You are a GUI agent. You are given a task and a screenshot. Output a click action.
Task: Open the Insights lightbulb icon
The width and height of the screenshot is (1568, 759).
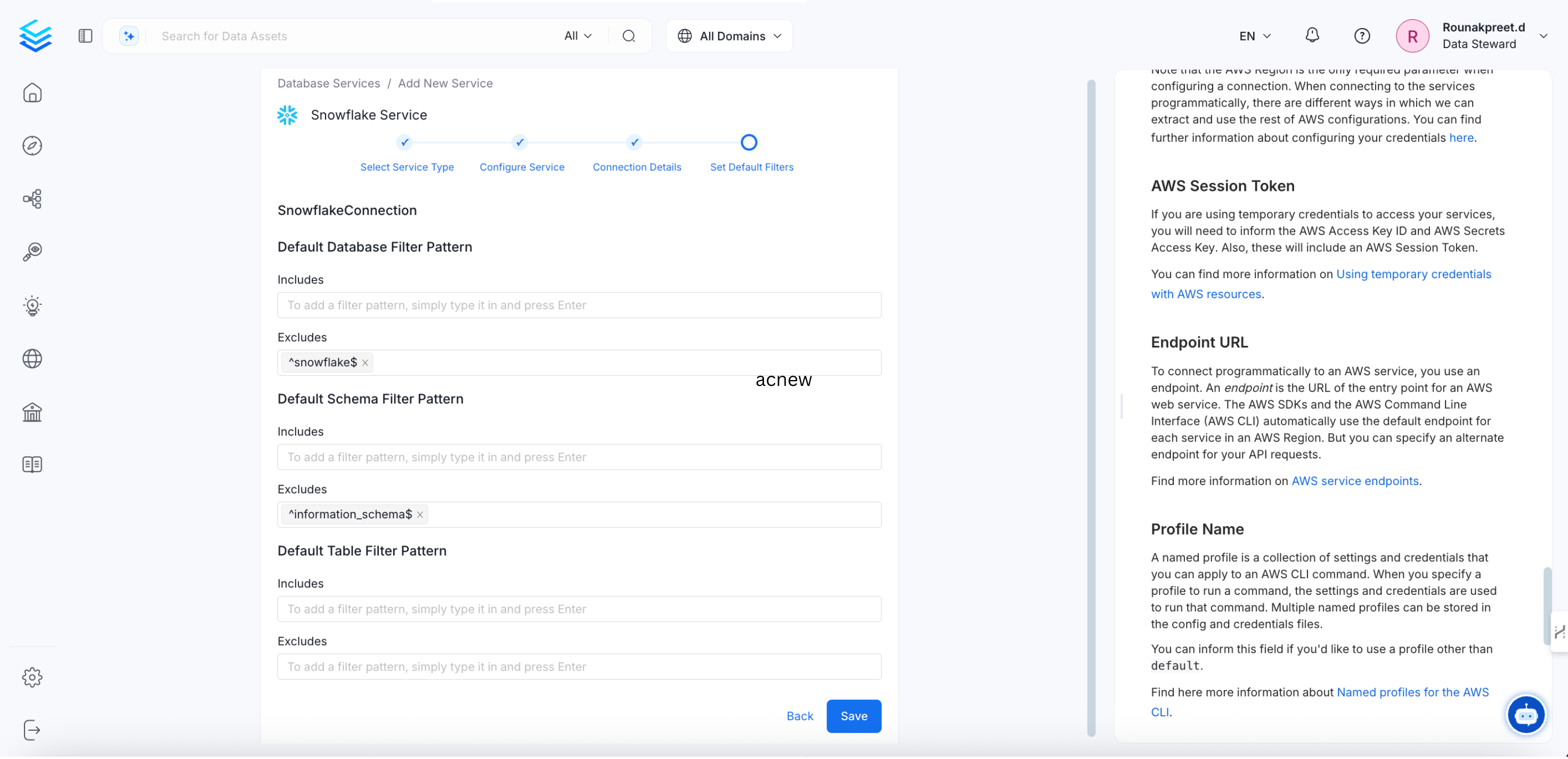[x=33, y=305]
